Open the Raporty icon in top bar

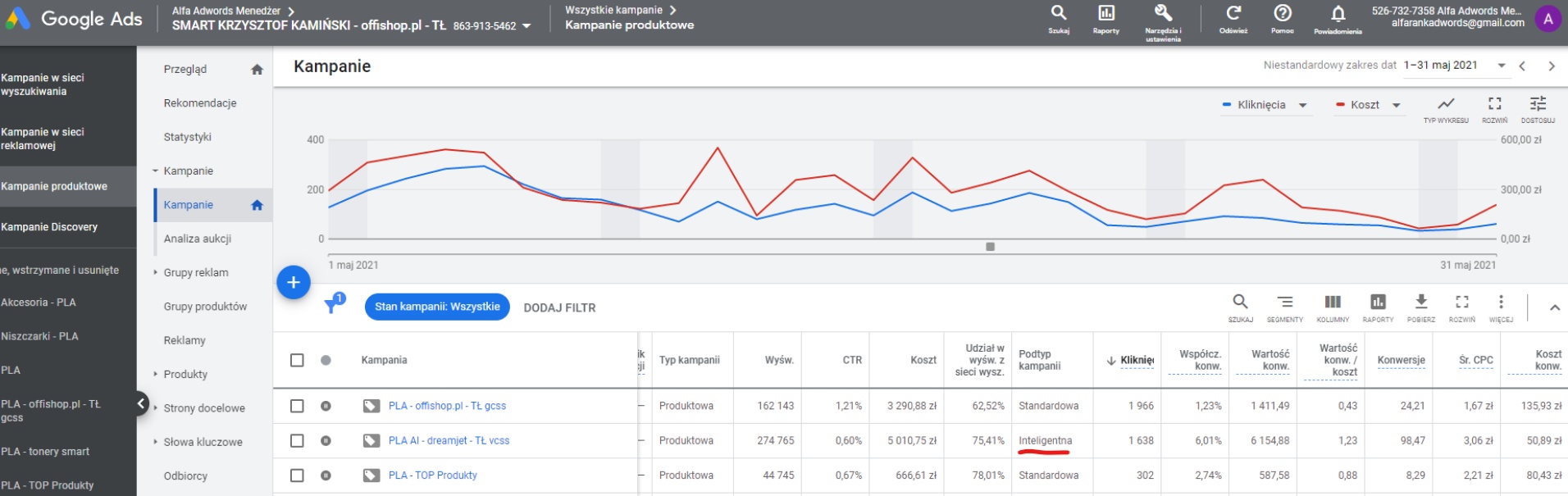(1105, 14)
